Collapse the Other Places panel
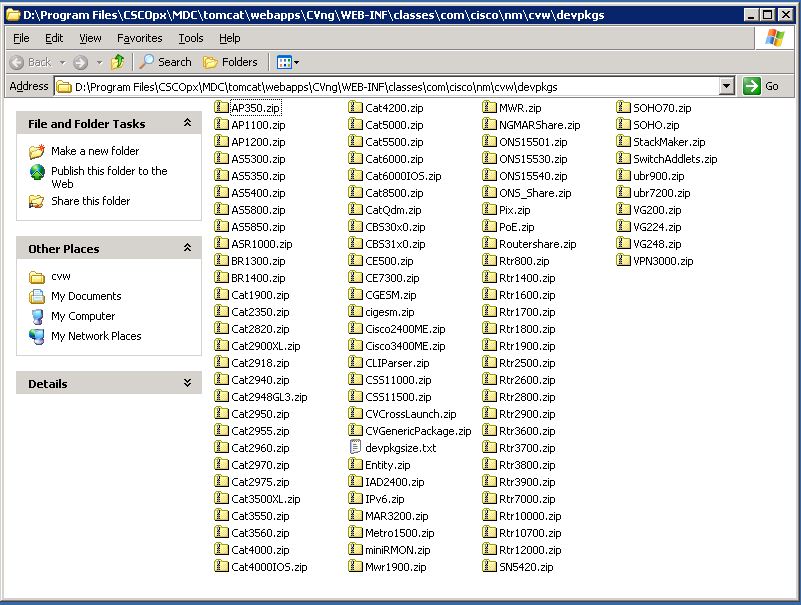Image resolution: width=801 pixels, height=605 pixels. click(187, 248)
